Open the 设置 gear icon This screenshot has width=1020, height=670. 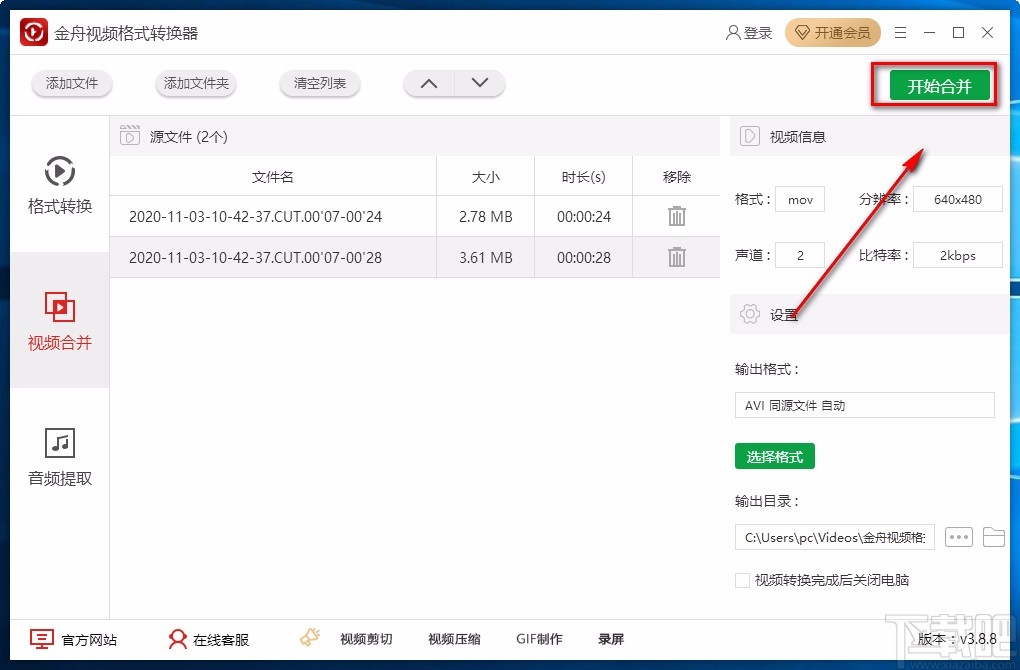point(748,314)
